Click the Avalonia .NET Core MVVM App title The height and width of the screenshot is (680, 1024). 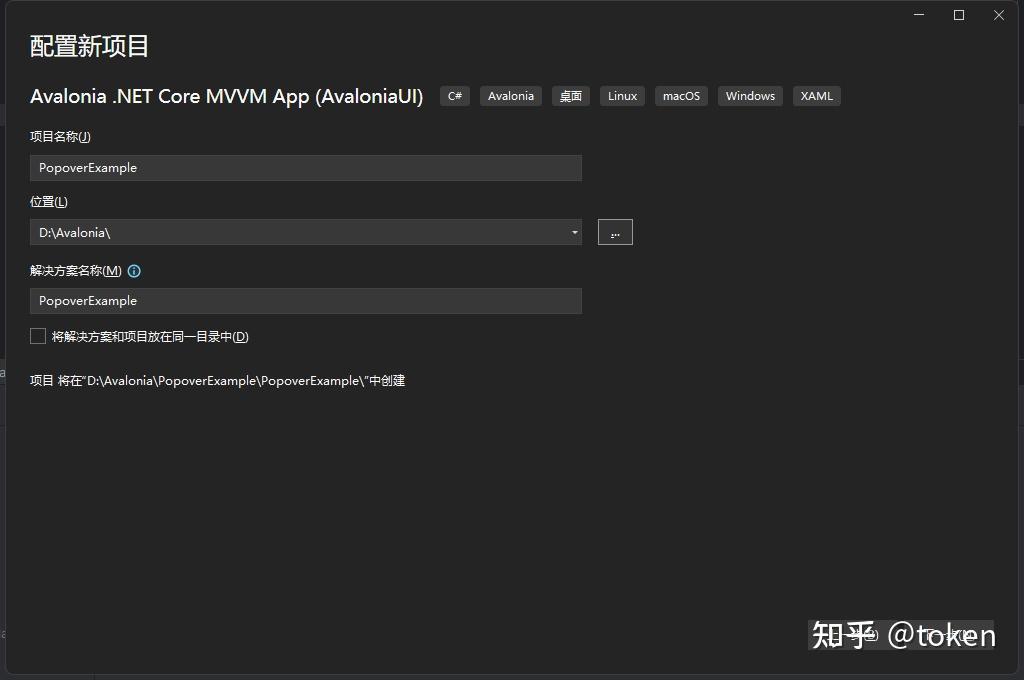(227, 97)
